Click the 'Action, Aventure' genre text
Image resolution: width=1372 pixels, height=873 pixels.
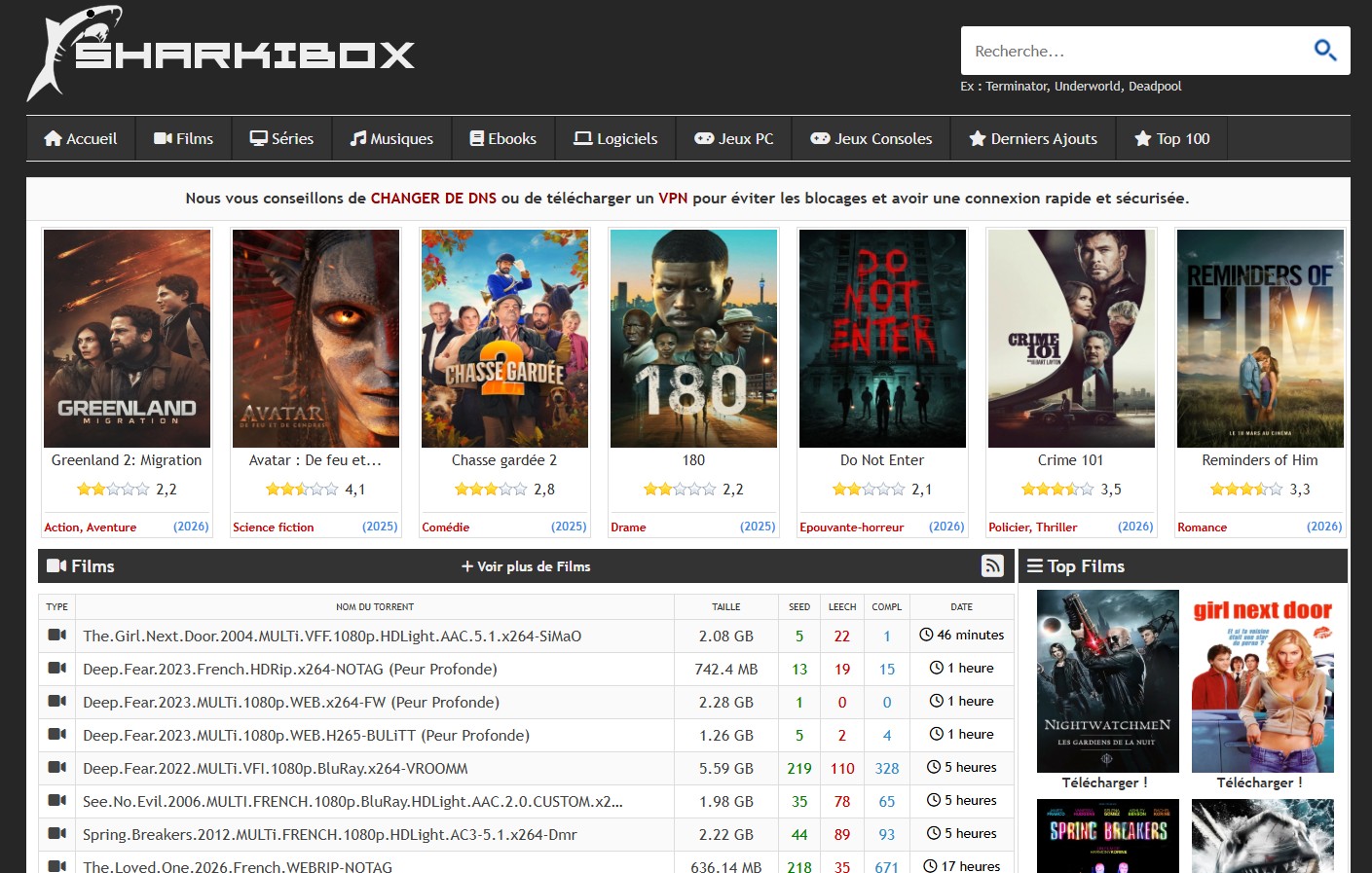[x=91, y=527]
